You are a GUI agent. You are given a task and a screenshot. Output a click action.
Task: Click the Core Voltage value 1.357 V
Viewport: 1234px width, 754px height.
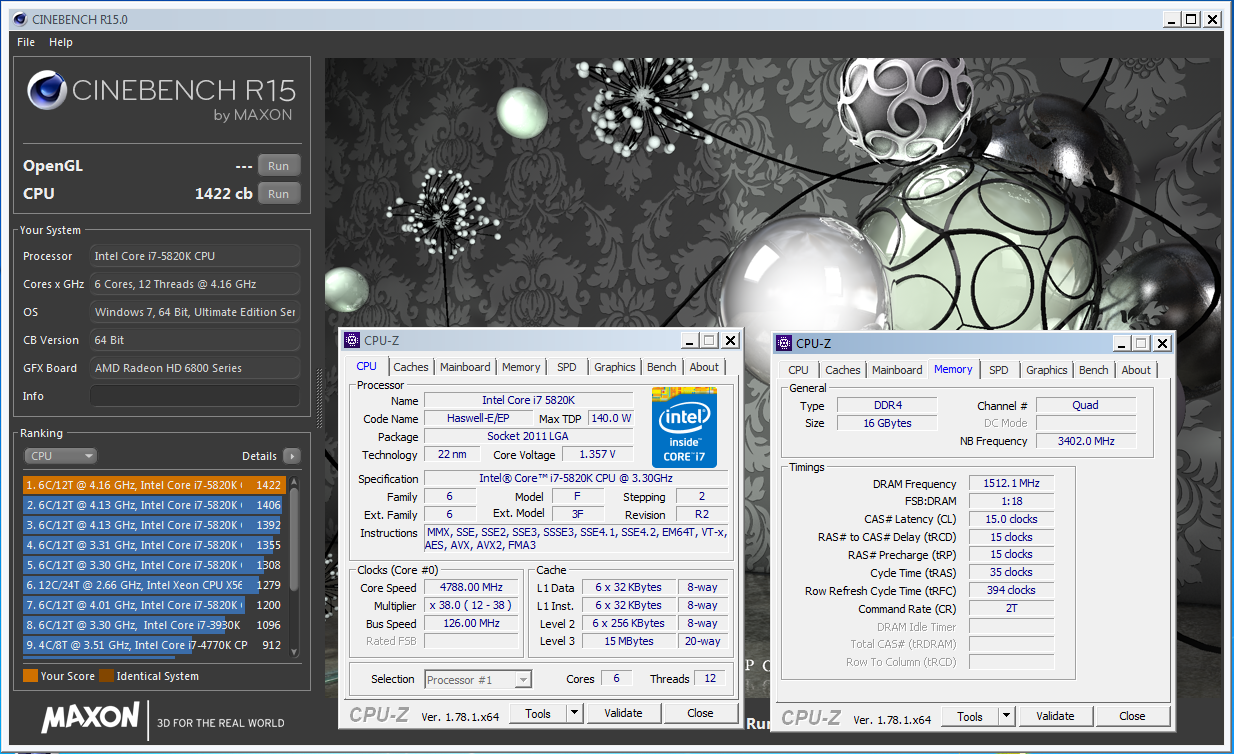click(x=598, y=455)
